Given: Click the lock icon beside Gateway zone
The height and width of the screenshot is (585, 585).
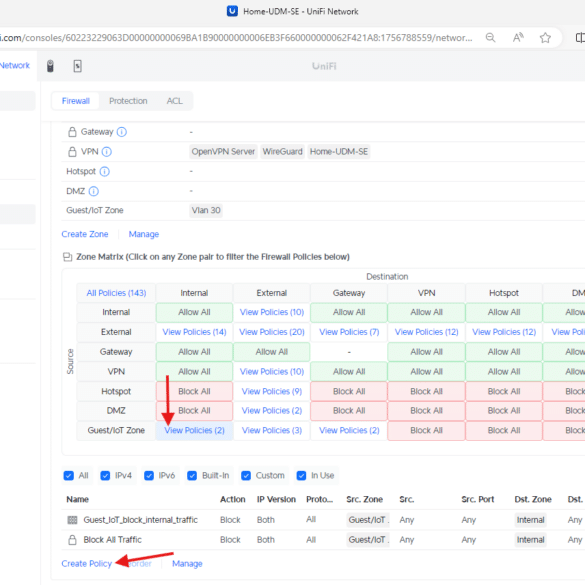Looking at the screenshot, I should [72, 132].
